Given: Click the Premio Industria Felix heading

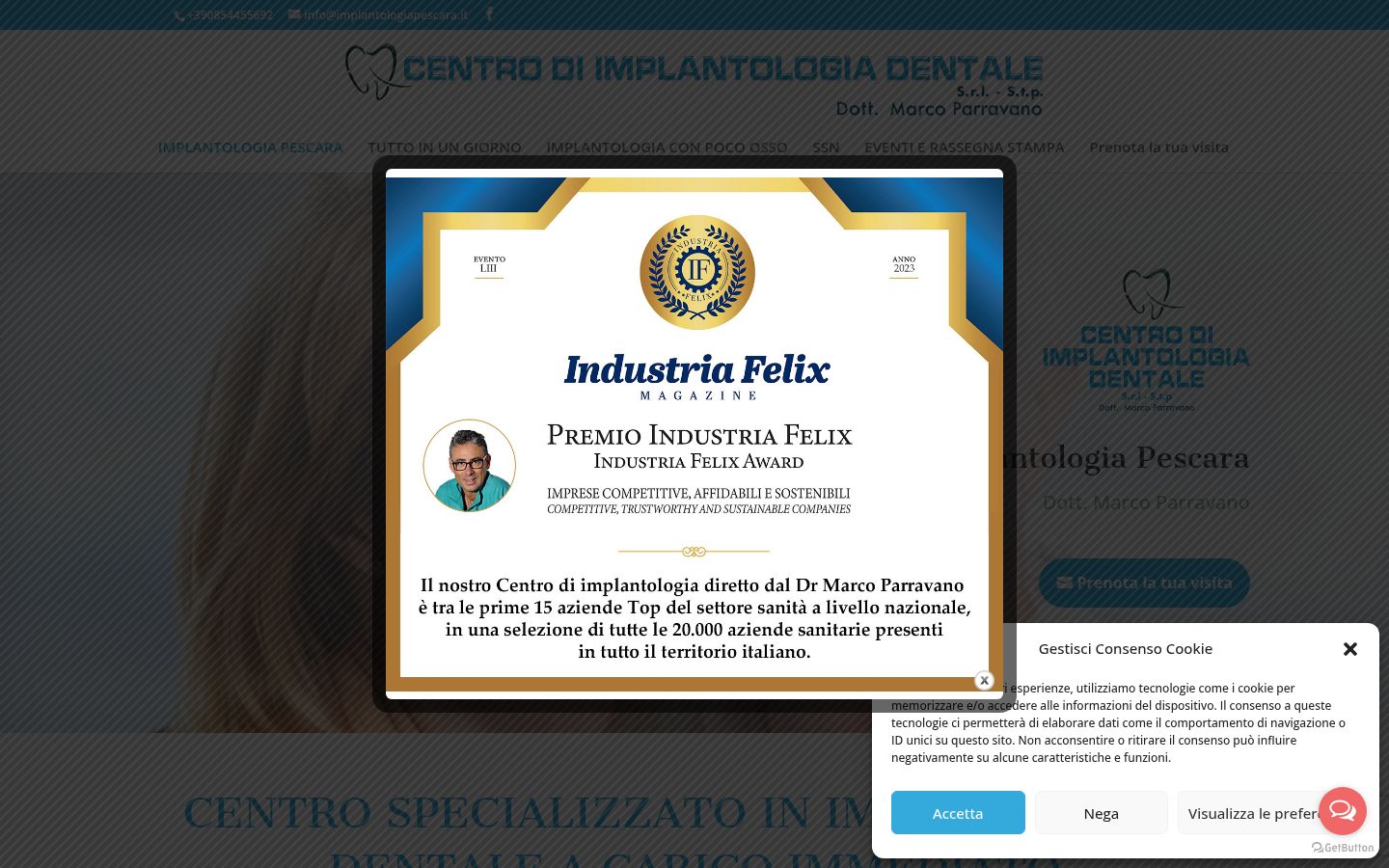Looking at the screenshot, I should [699, 436].
